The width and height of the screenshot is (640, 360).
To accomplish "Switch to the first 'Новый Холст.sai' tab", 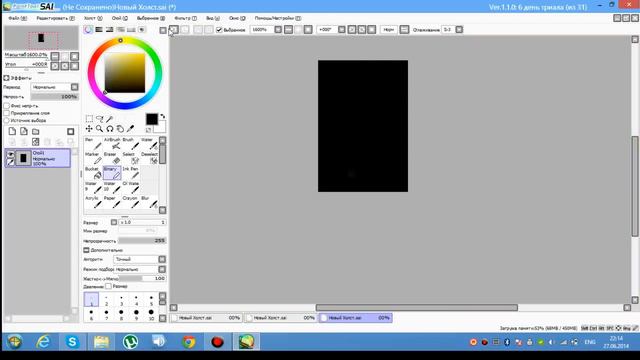I will [x=207, y=318].
